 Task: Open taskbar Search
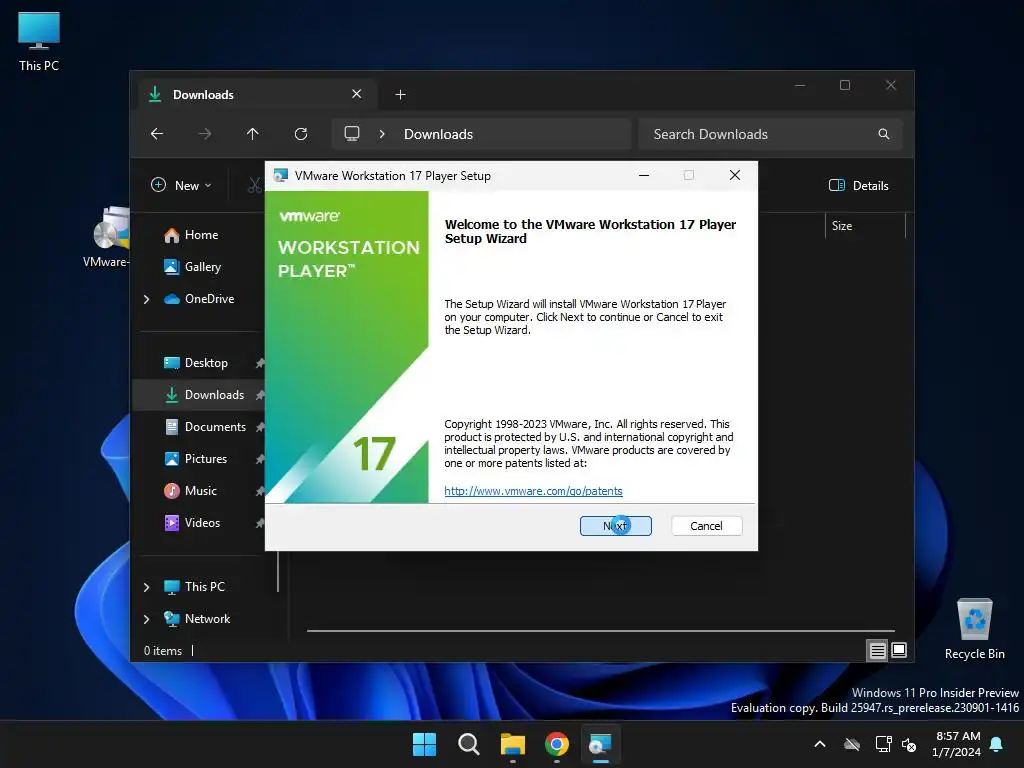click(469, 744)
